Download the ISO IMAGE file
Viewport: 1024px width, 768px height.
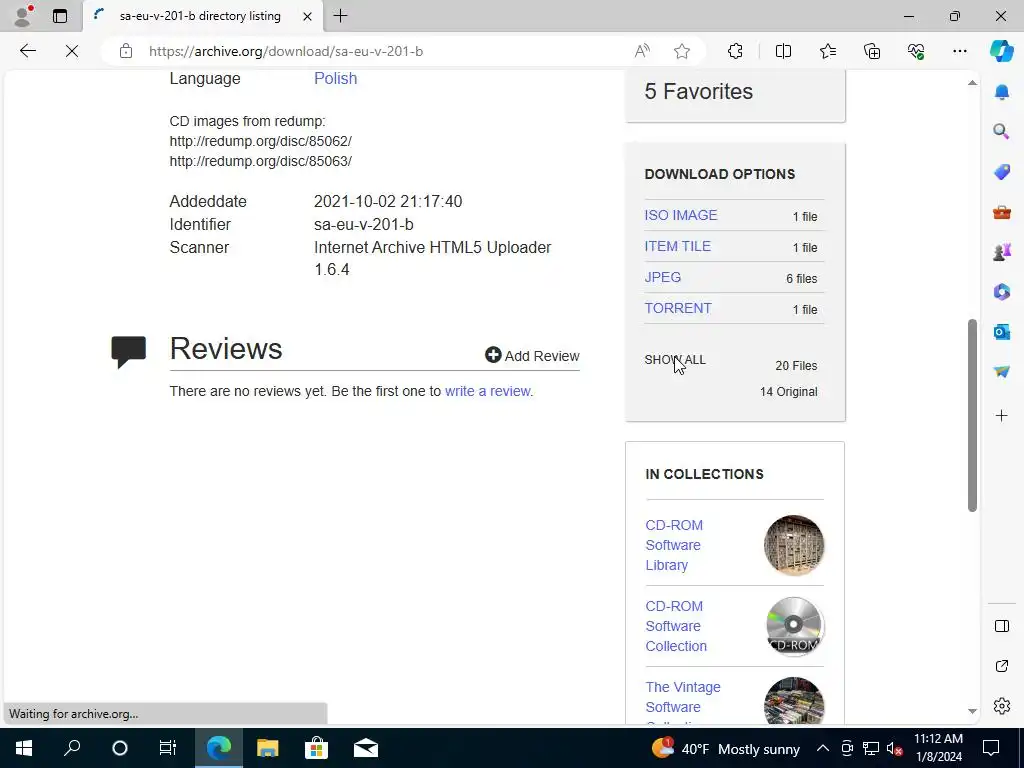[x=681, y=216]
